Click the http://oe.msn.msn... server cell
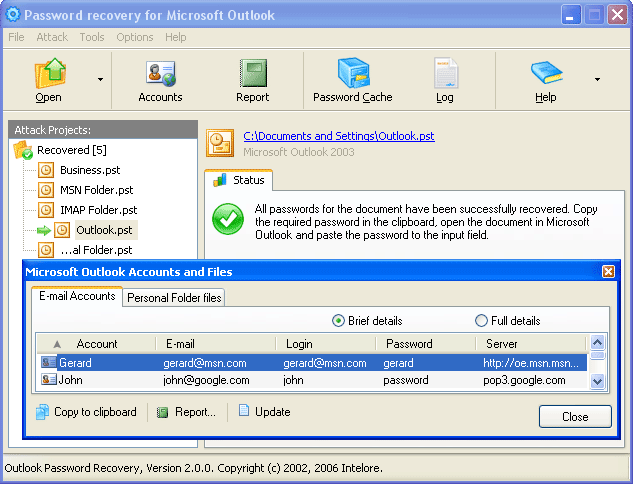This screenshot has height=485, width=633. pos(531,363)
